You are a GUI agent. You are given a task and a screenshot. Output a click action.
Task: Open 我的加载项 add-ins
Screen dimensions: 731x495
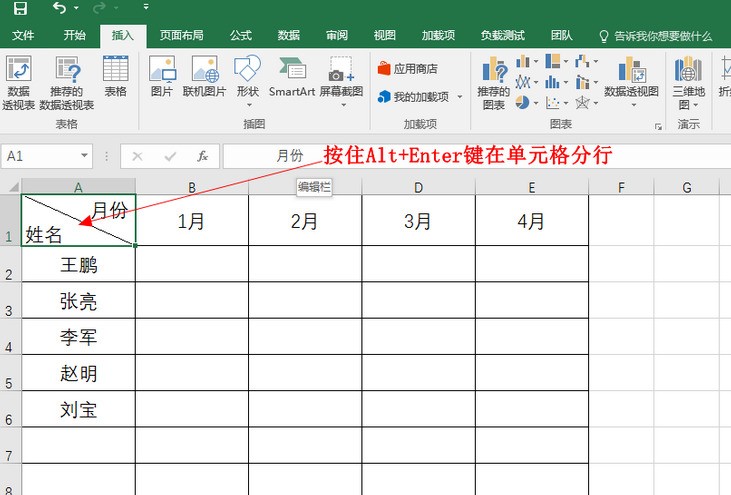(414, 97)
